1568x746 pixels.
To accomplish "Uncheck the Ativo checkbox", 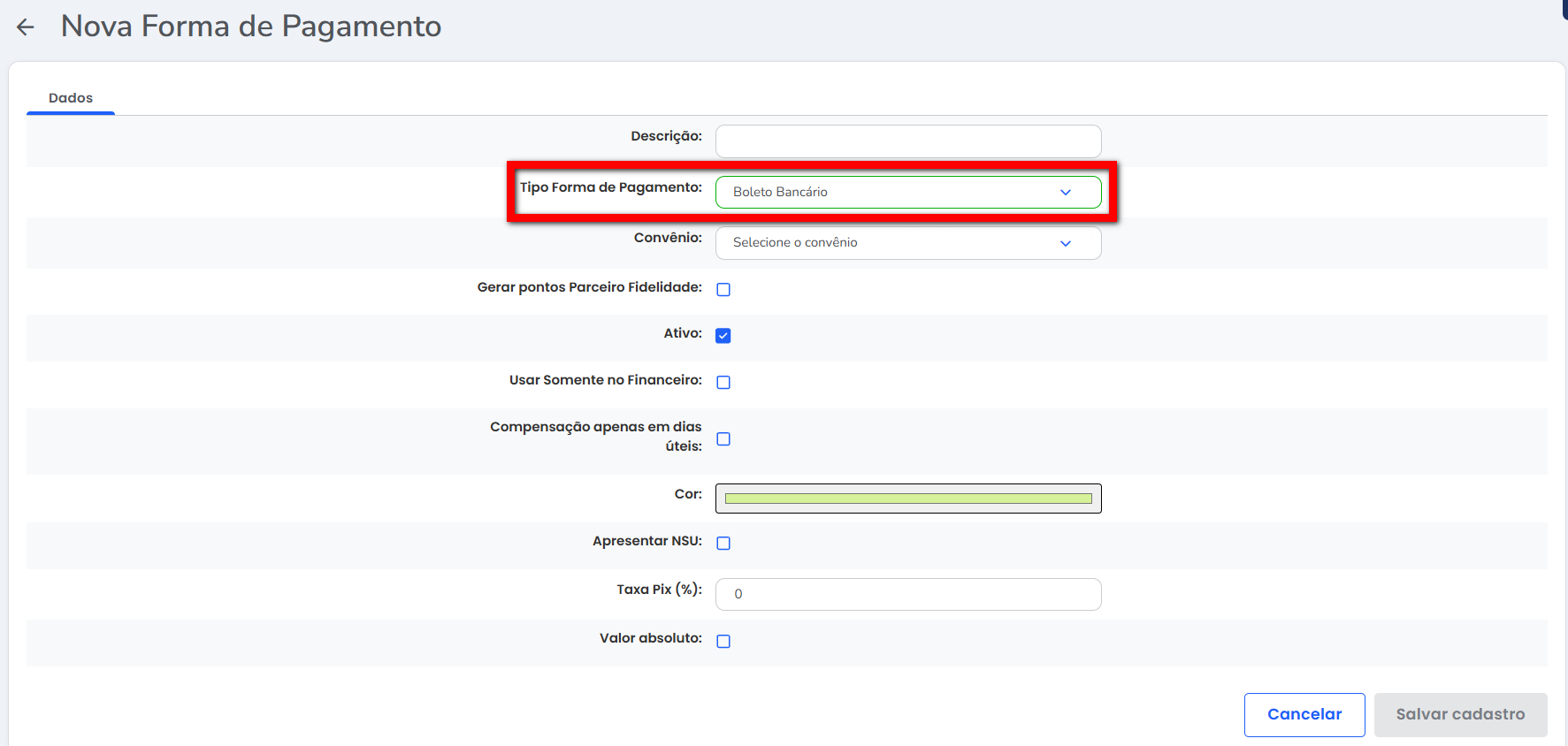I will pos(723,336).
